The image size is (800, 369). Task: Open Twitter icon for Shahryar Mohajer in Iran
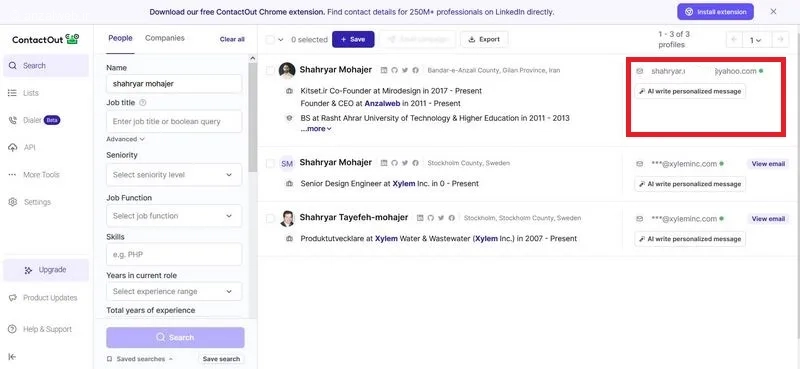point(405,70)
